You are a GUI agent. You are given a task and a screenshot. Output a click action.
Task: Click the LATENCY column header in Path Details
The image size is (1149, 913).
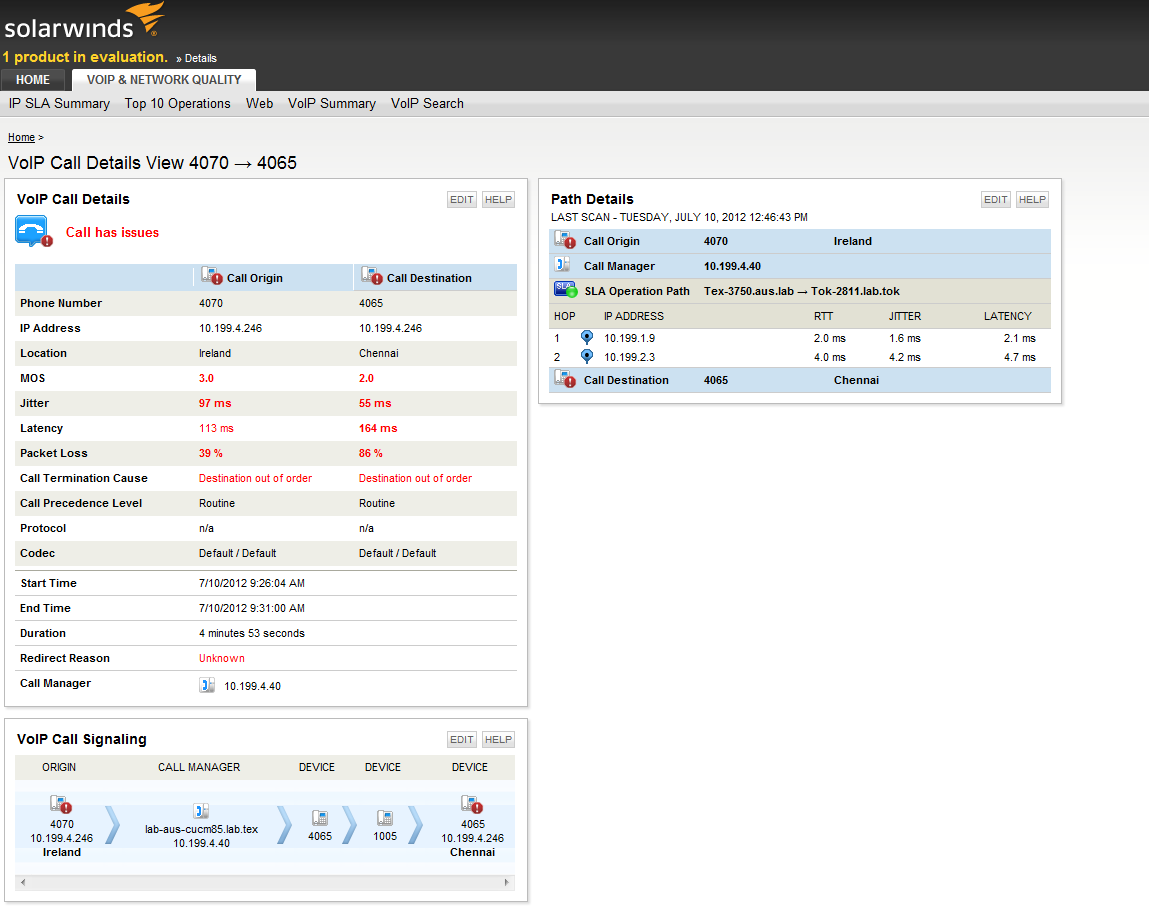pyautogui.click(x=1008, y=316)
